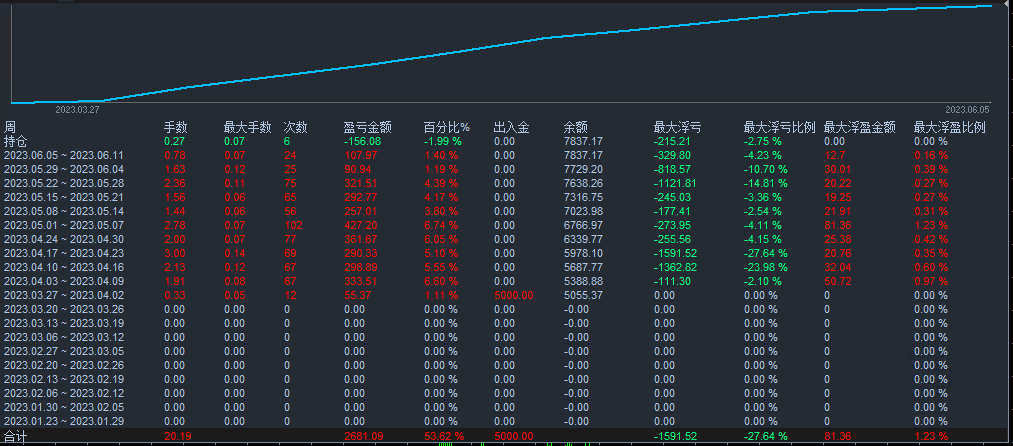The height and width of the screenshot is (446, 1013).
Task: Click total profit 2681.09
Action: point(363,436)
